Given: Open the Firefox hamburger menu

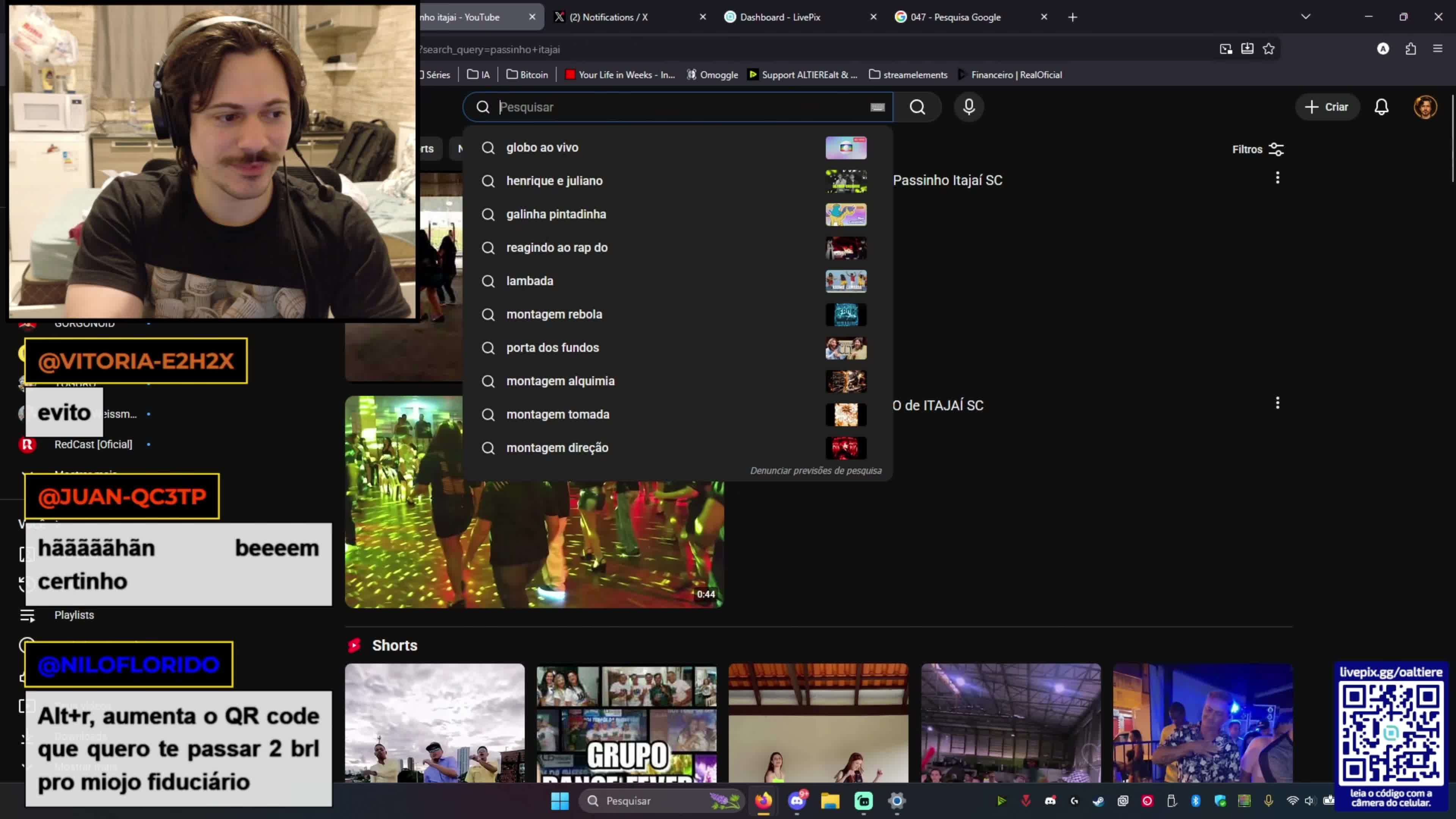Looking at the screenshot, I should tap(1438, 49).
